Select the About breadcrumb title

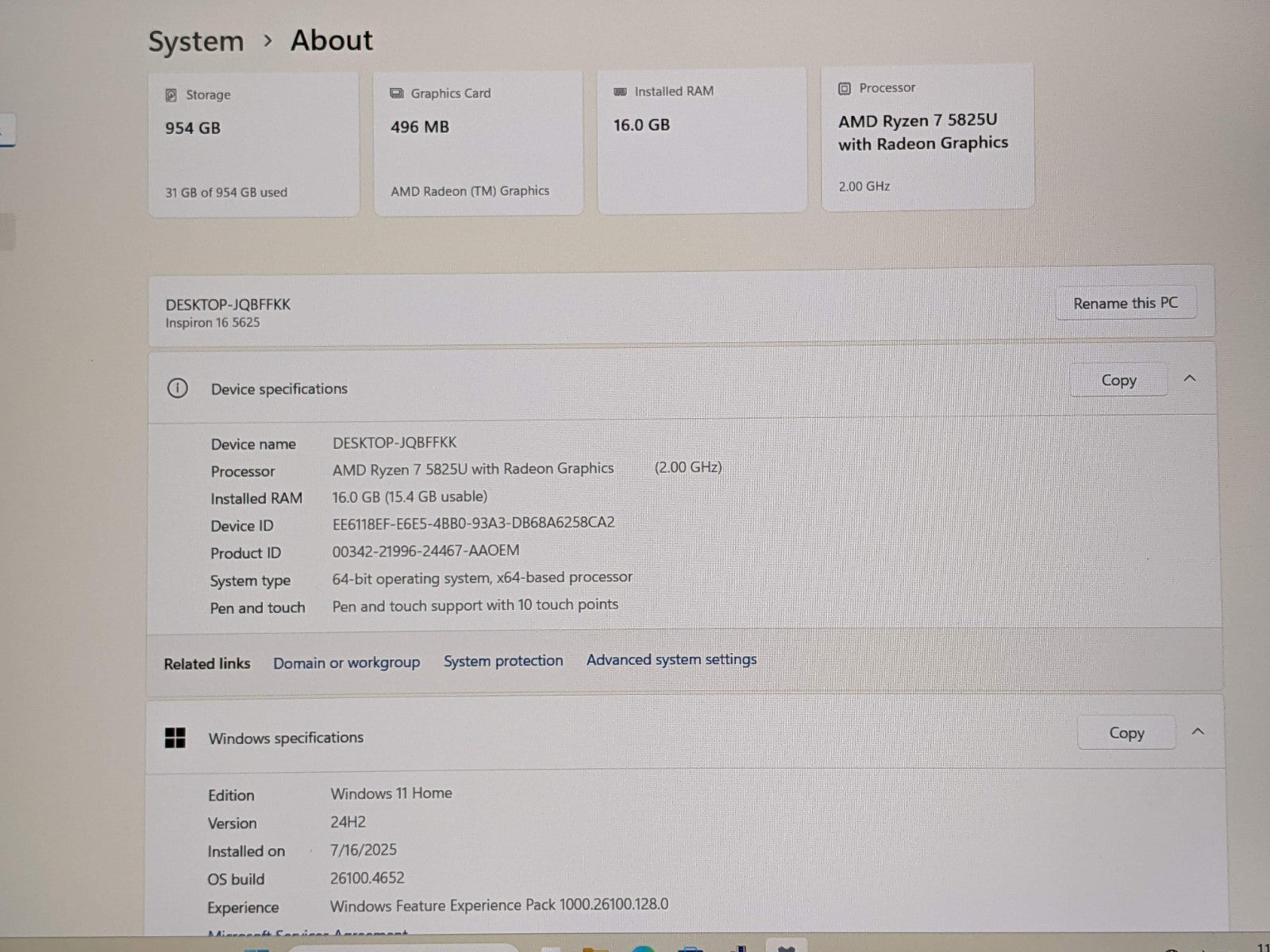click(x=331, y=40)
